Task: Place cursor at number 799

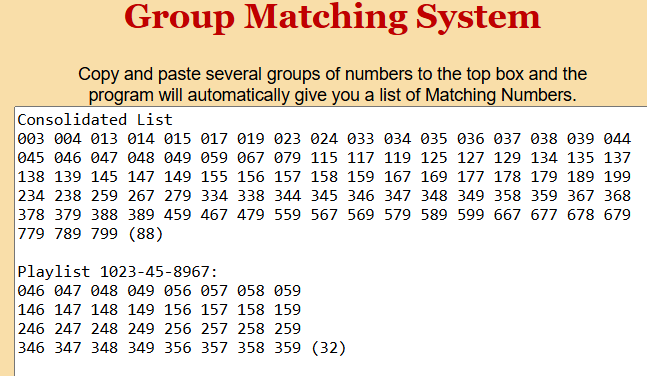Action: 104,234
